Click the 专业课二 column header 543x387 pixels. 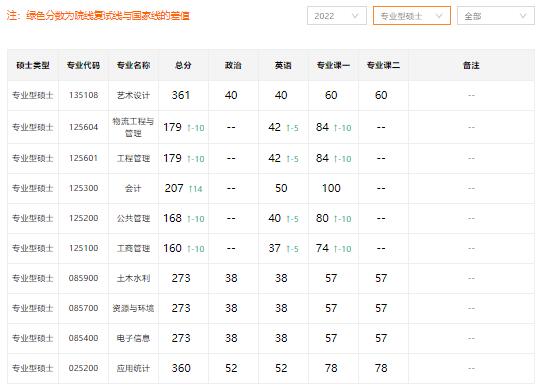pyautogui.click(x=383, y=65)
